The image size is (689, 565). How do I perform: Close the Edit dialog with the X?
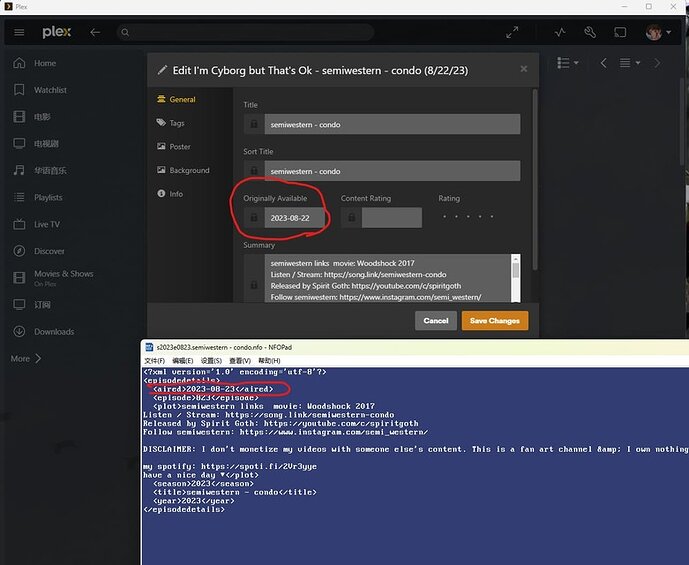(523, 69)
